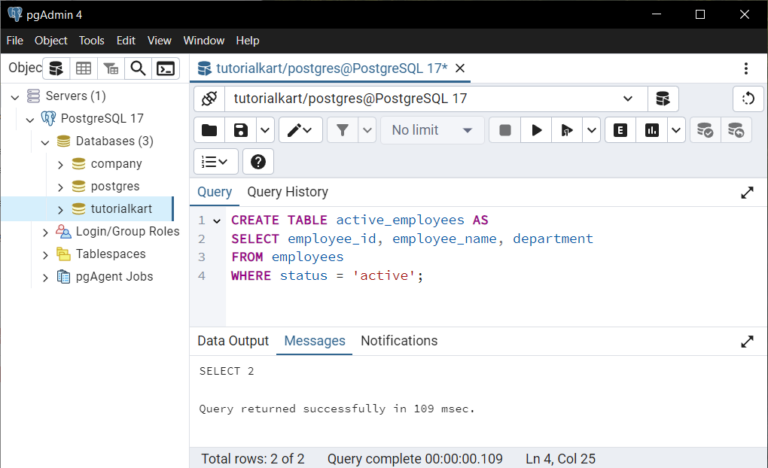Select the tutorialkart database in tree

121,209
